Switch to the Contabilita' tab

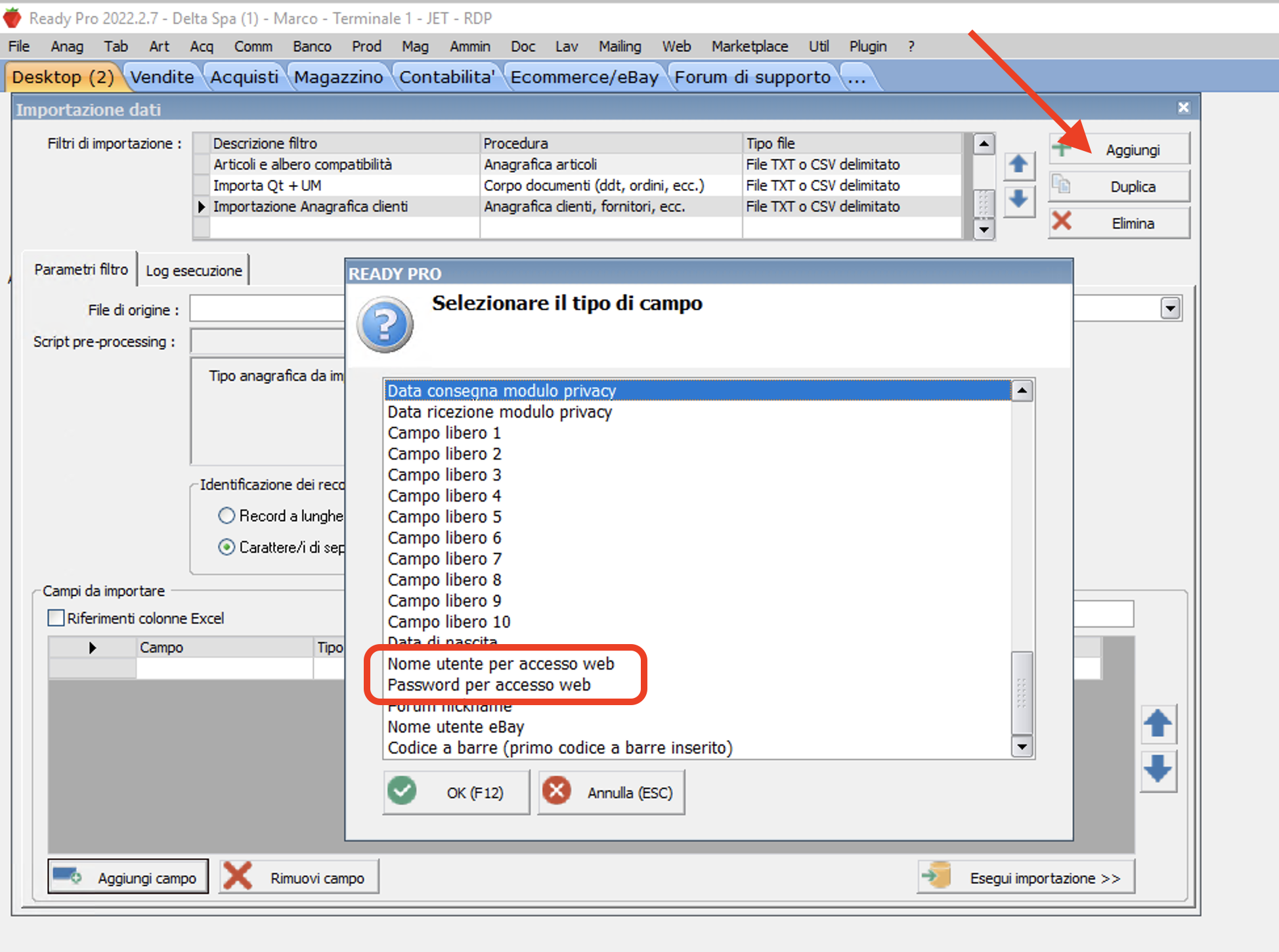click(x=446, y=77)
